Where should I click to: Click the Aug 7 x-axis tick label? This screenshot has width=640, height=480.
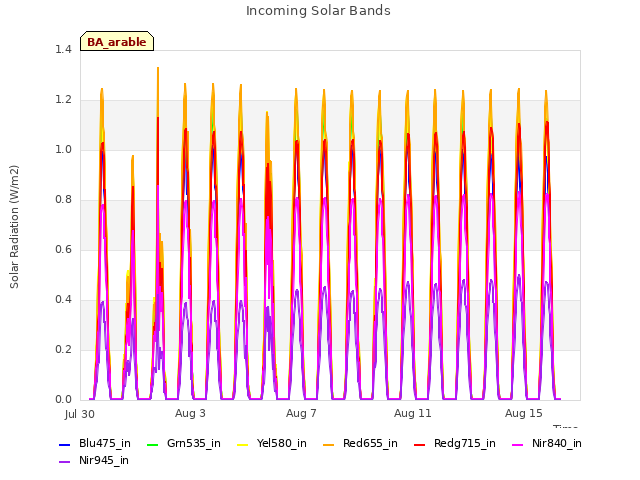click(301, 413)
